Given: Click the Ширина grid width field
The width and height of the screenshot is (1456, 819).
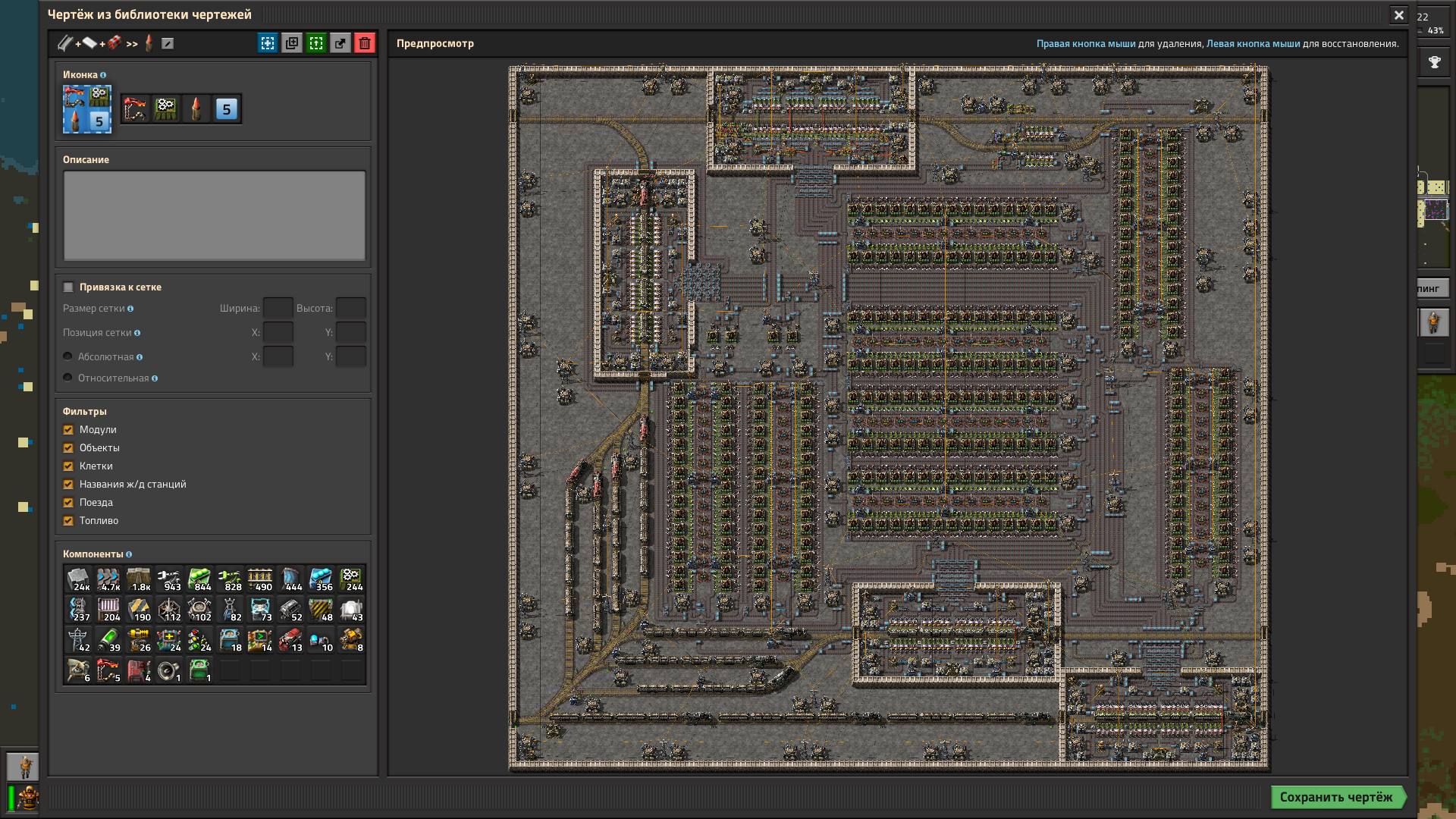Looking at the screenshot, I should [x=278, y=309].
